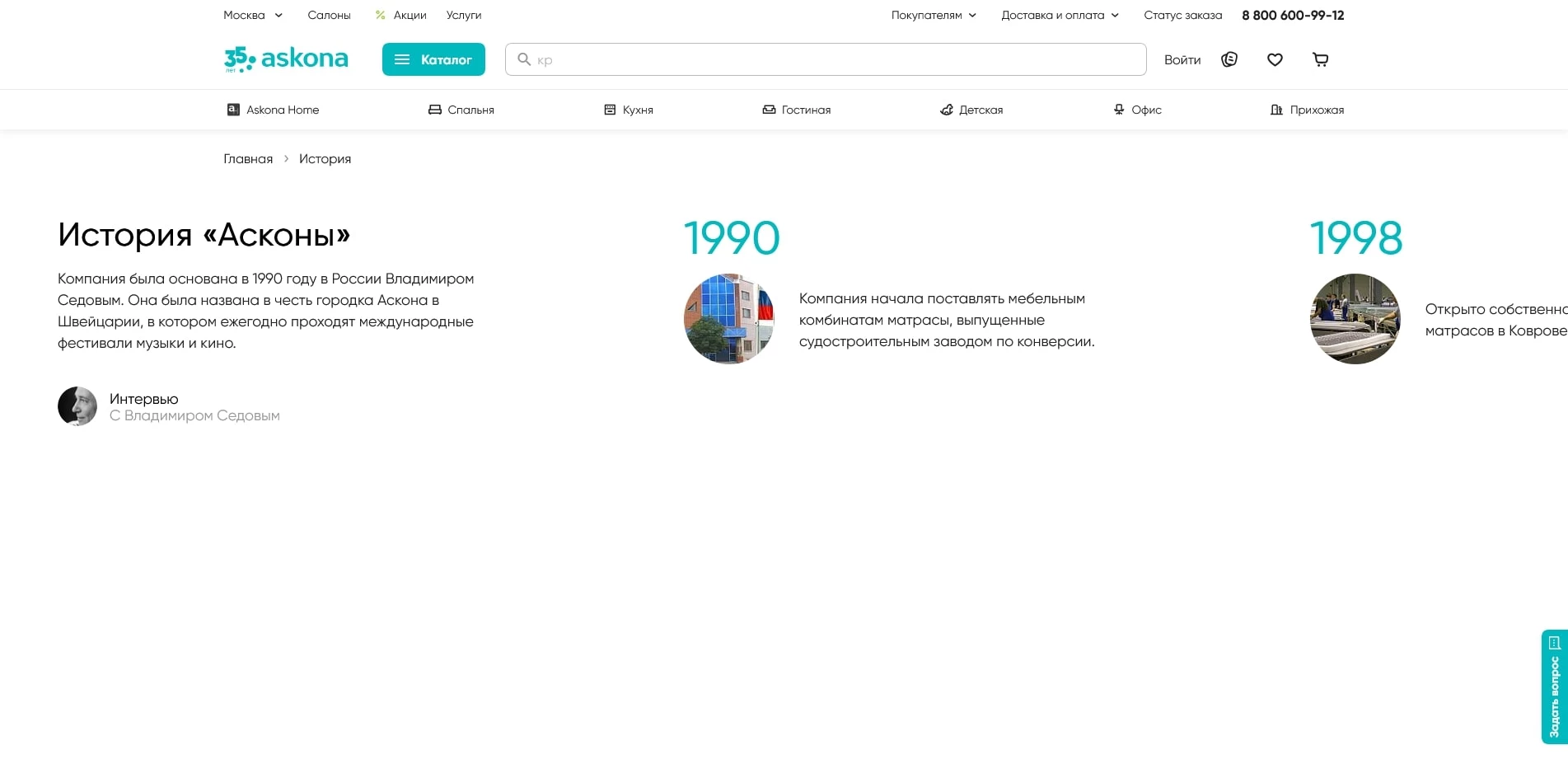Click the Прихожая wardrobe icon
The width and height of the screenshot is (1568, 764).
pyautogui.click(x=1276, y=109)
